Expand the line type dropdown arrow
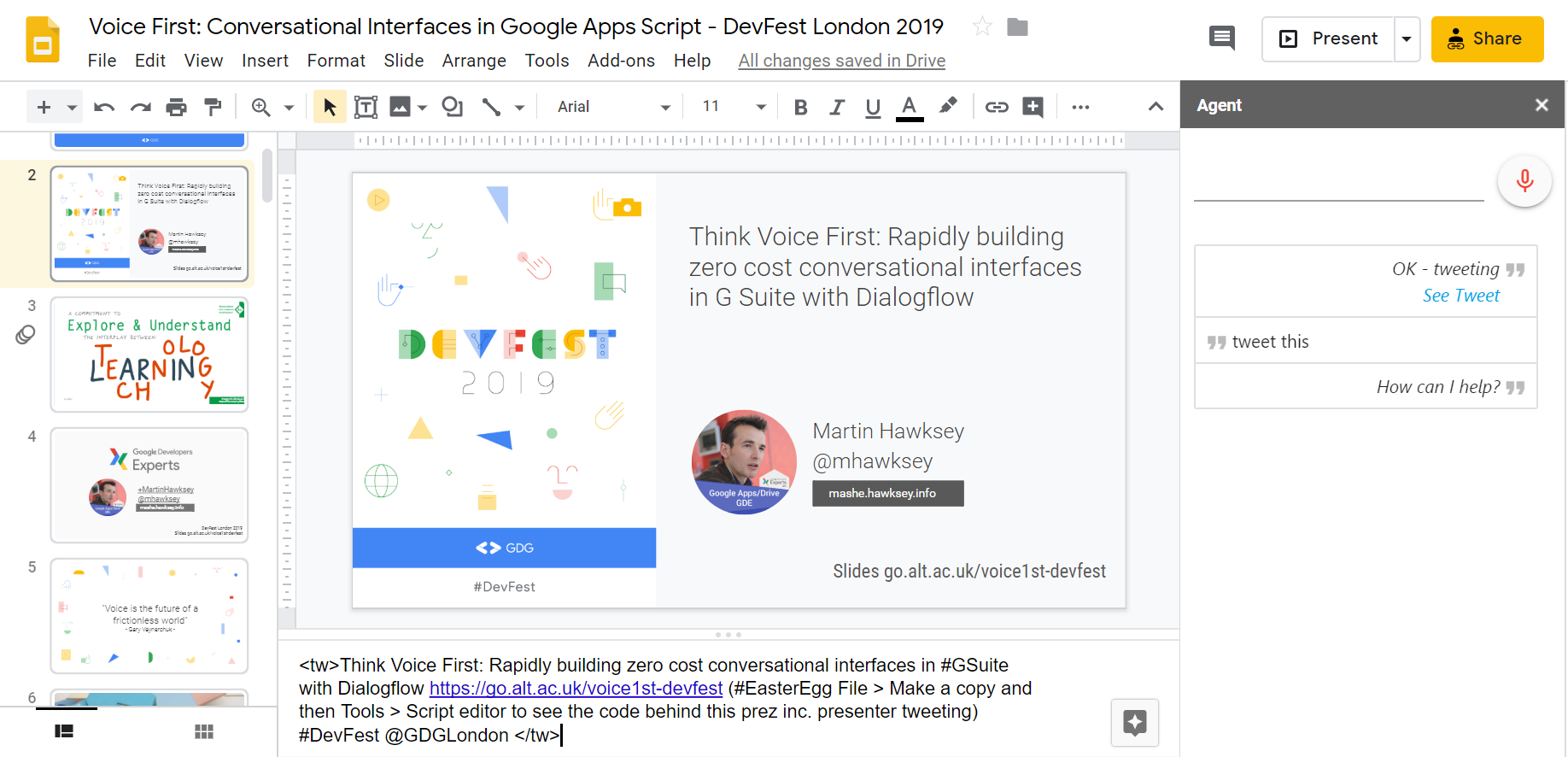1568x757 pixels. [519, 108]
